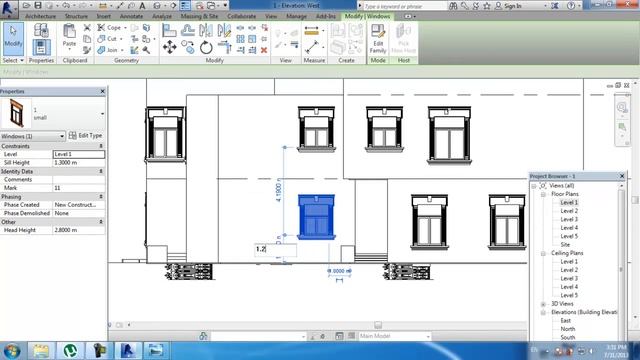Collapse the Ceiling Plans tree node
This screenshot has width=640, height=360.
point(543,253)
